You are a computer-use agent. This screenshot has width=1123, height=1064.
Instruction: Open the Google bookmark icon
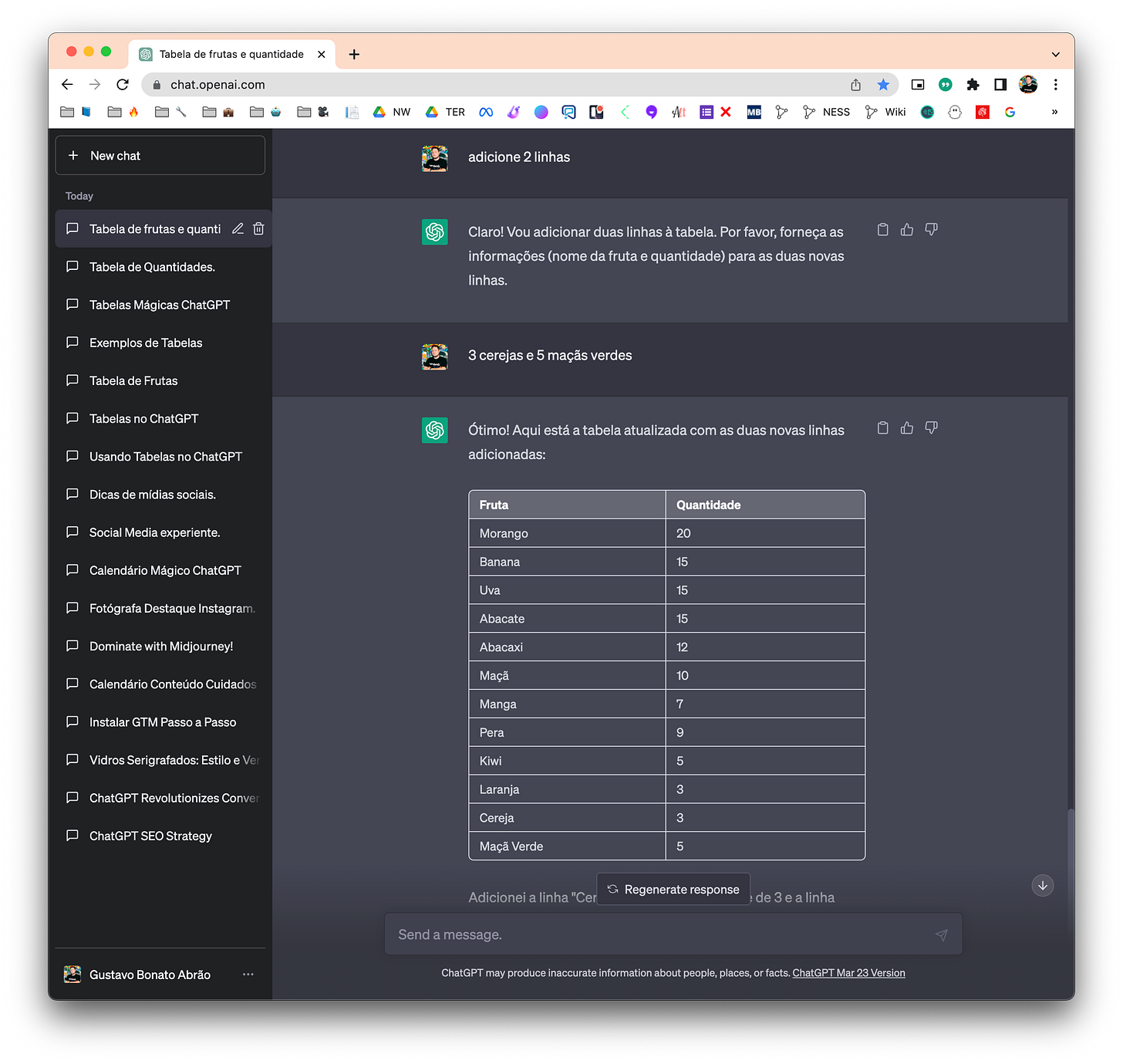pos(1010,112)
